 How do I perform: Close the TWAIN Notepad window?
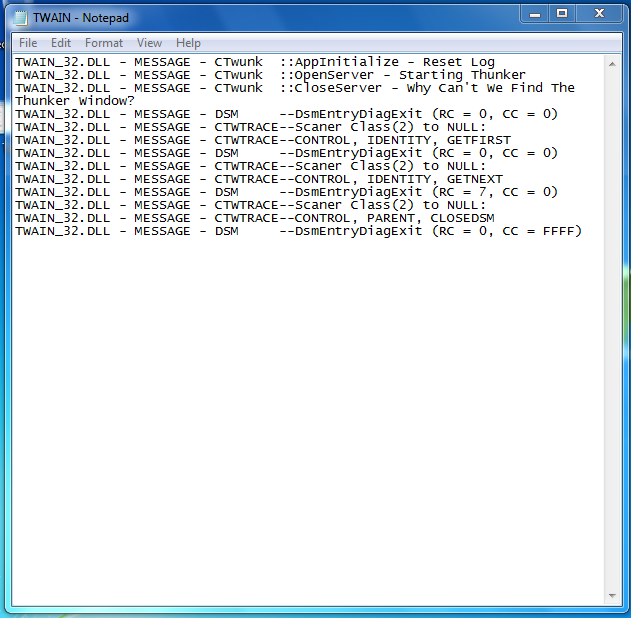click(x=599, y=14)
